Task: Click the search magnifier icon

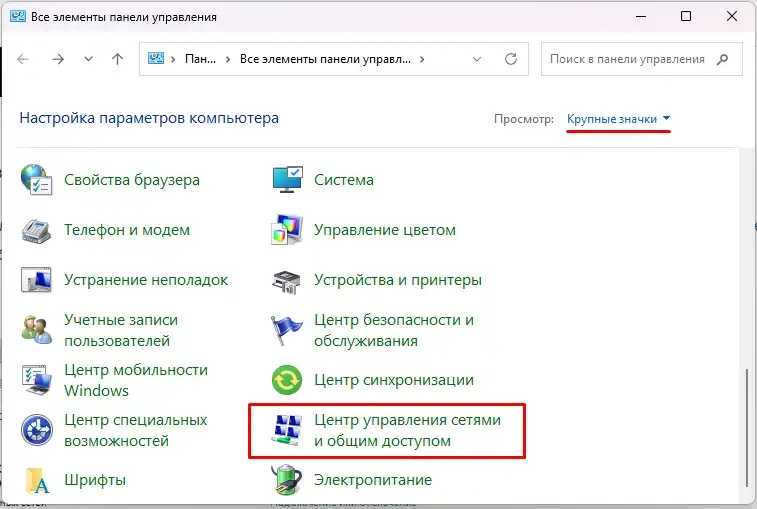Action: 722,59
